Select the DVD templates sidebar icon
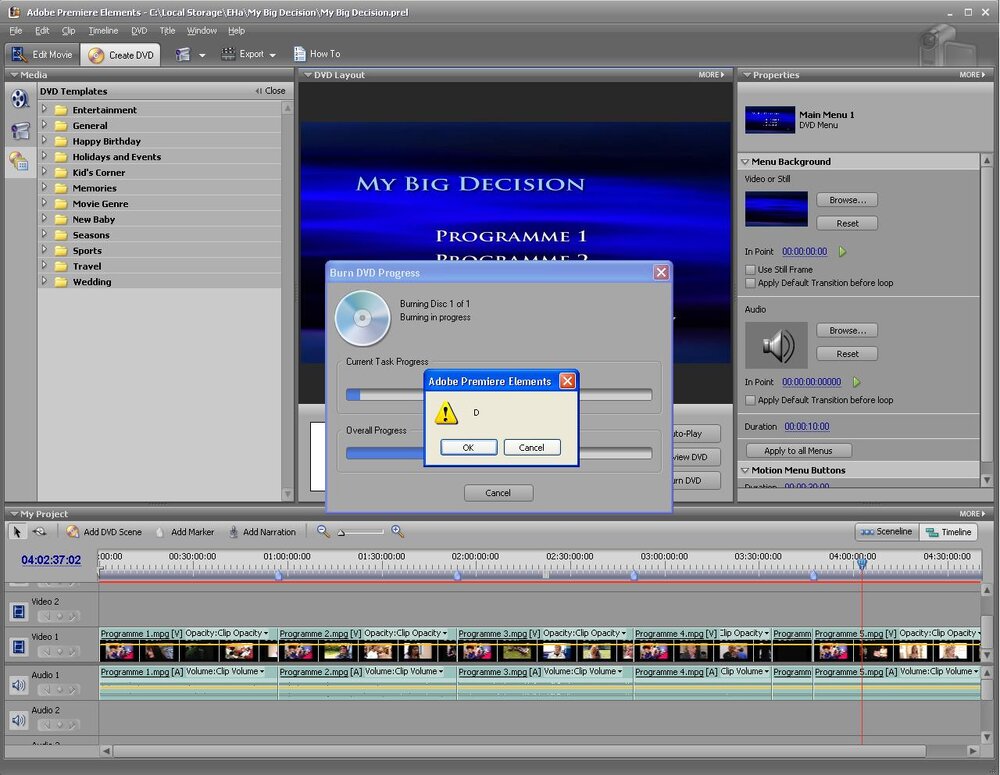 tap(19, 161)
